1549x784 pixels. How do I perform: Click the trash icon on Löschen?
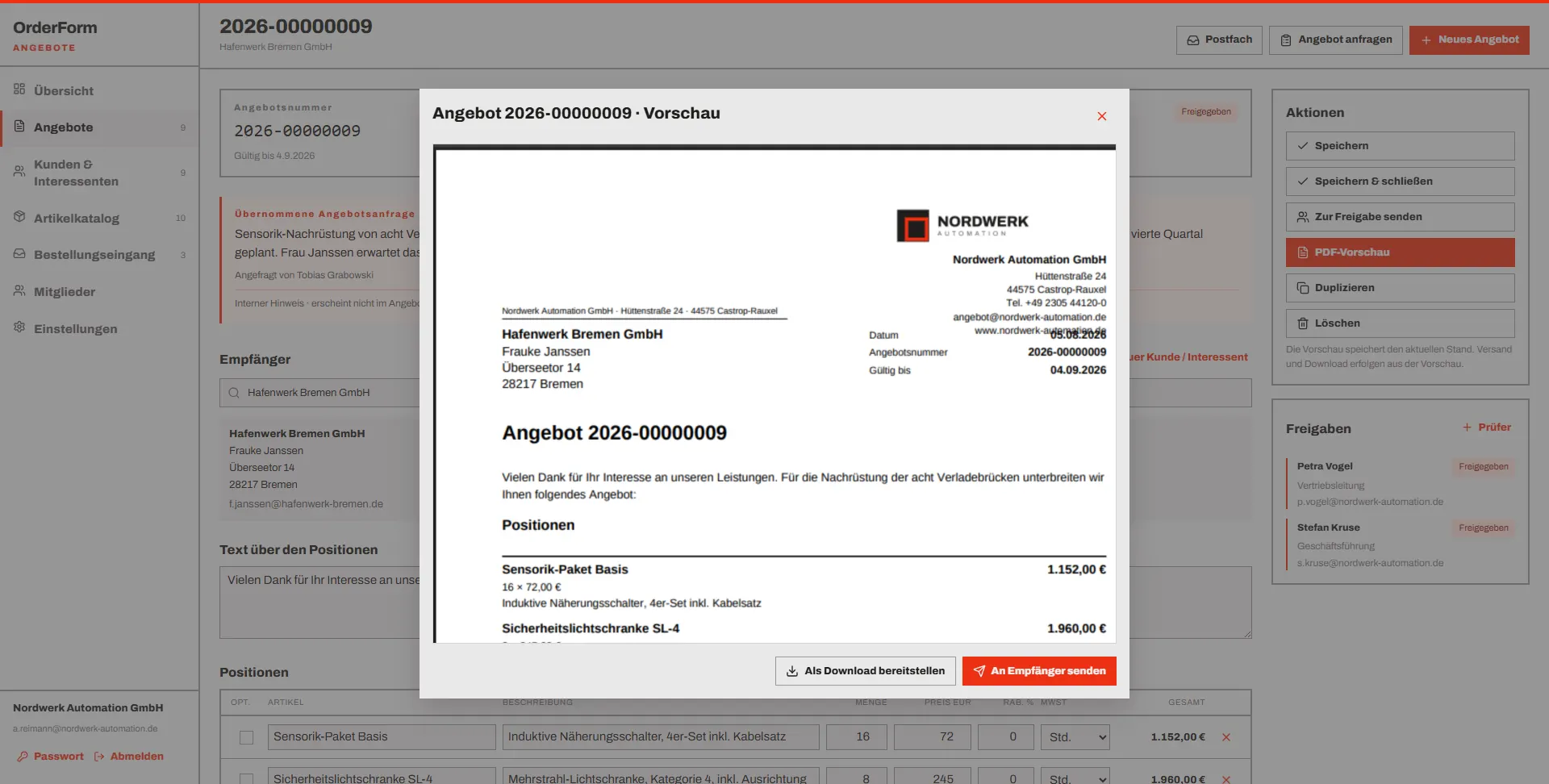click(x=1303, y=323)
